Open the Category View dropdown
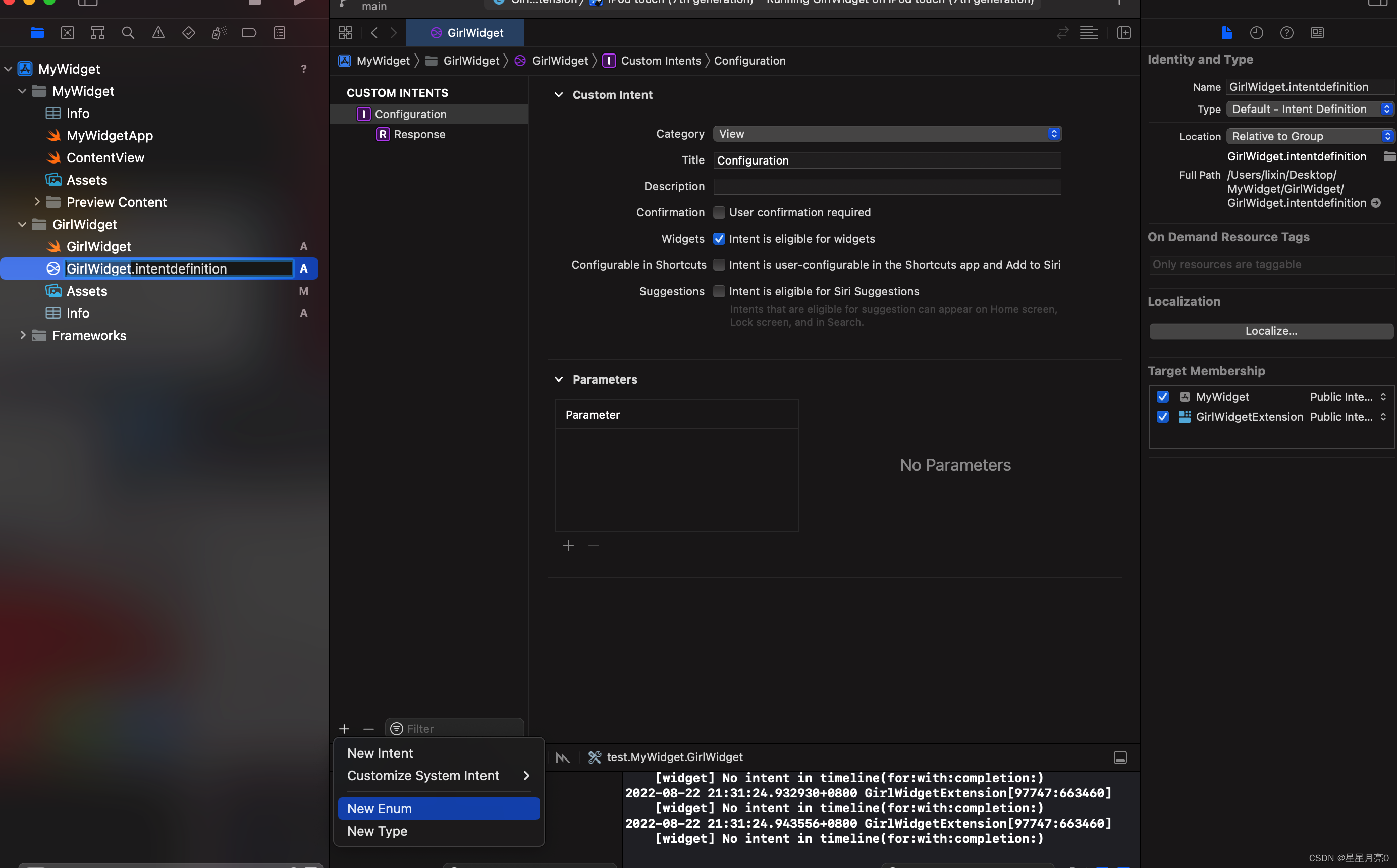 coord(887,134)
